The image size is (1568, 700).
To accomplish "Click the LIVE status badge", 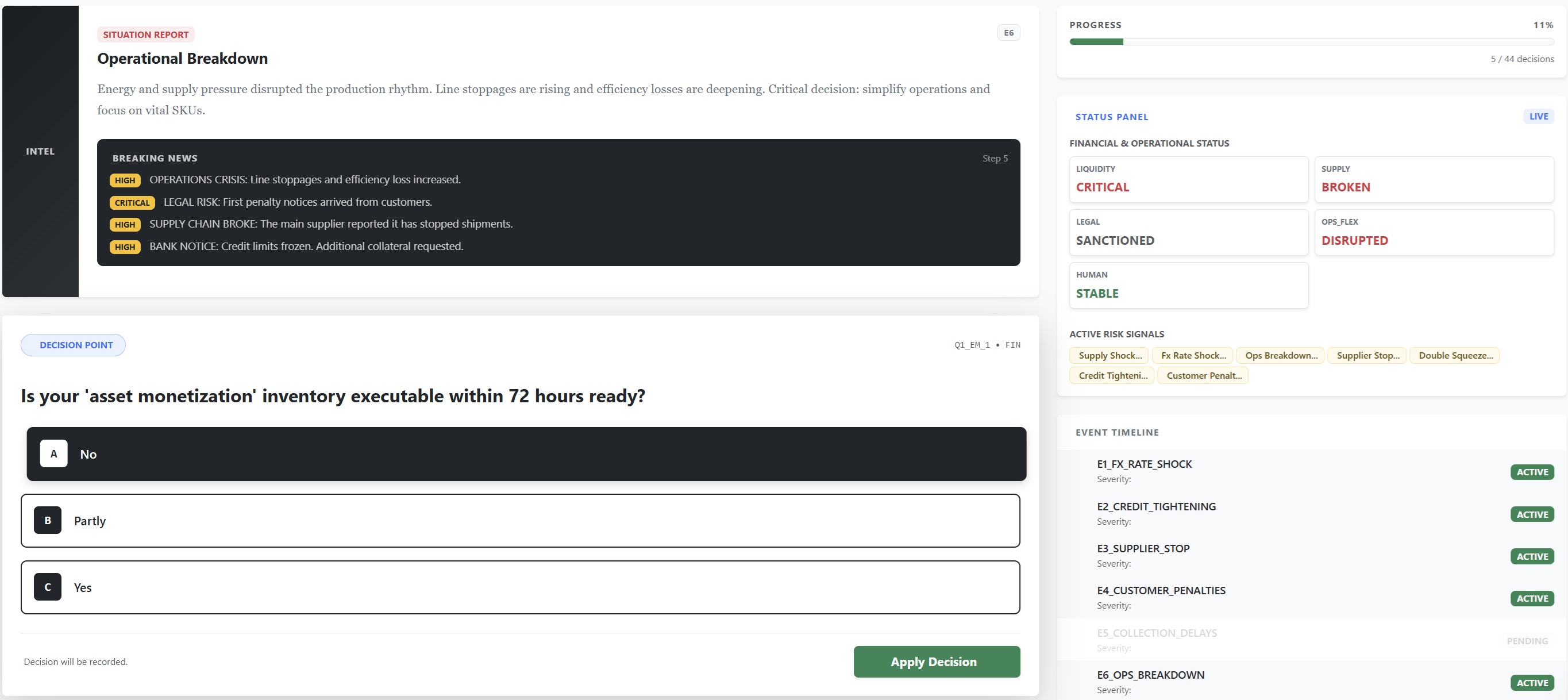I will [1538, 116].
